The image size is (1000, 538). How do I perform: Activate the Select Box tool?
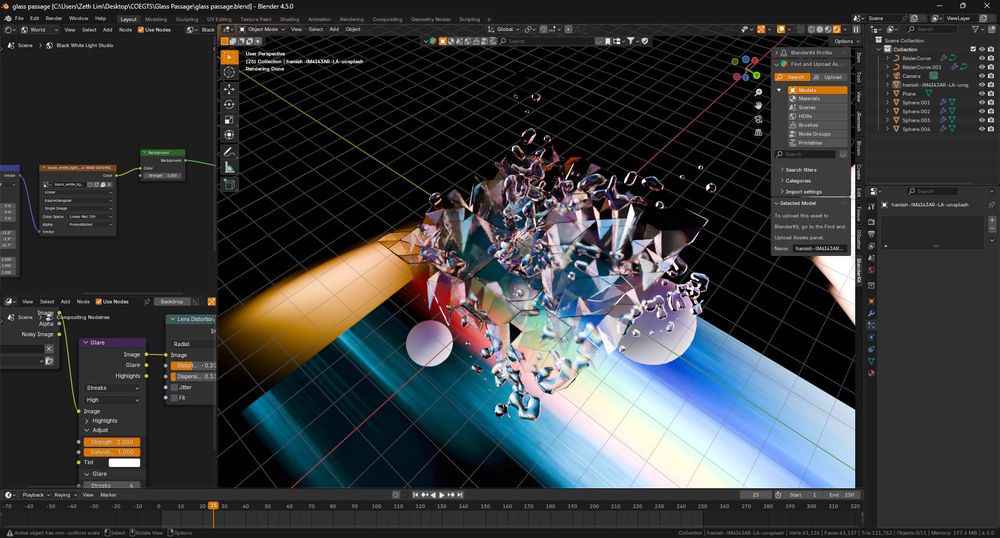229,57
